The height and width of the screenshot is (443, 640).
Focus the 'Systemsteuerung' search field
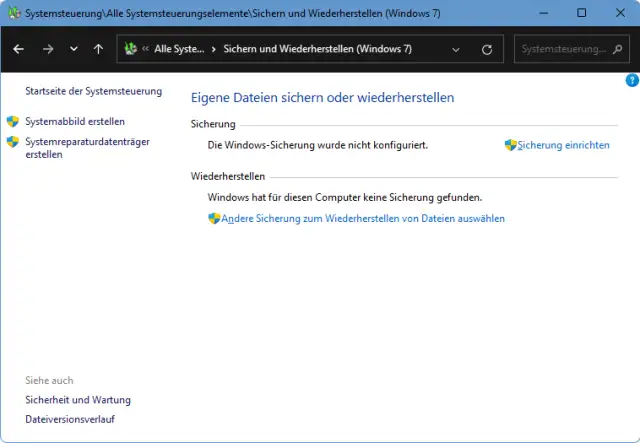pyautogui.click(x=565, y=49)
